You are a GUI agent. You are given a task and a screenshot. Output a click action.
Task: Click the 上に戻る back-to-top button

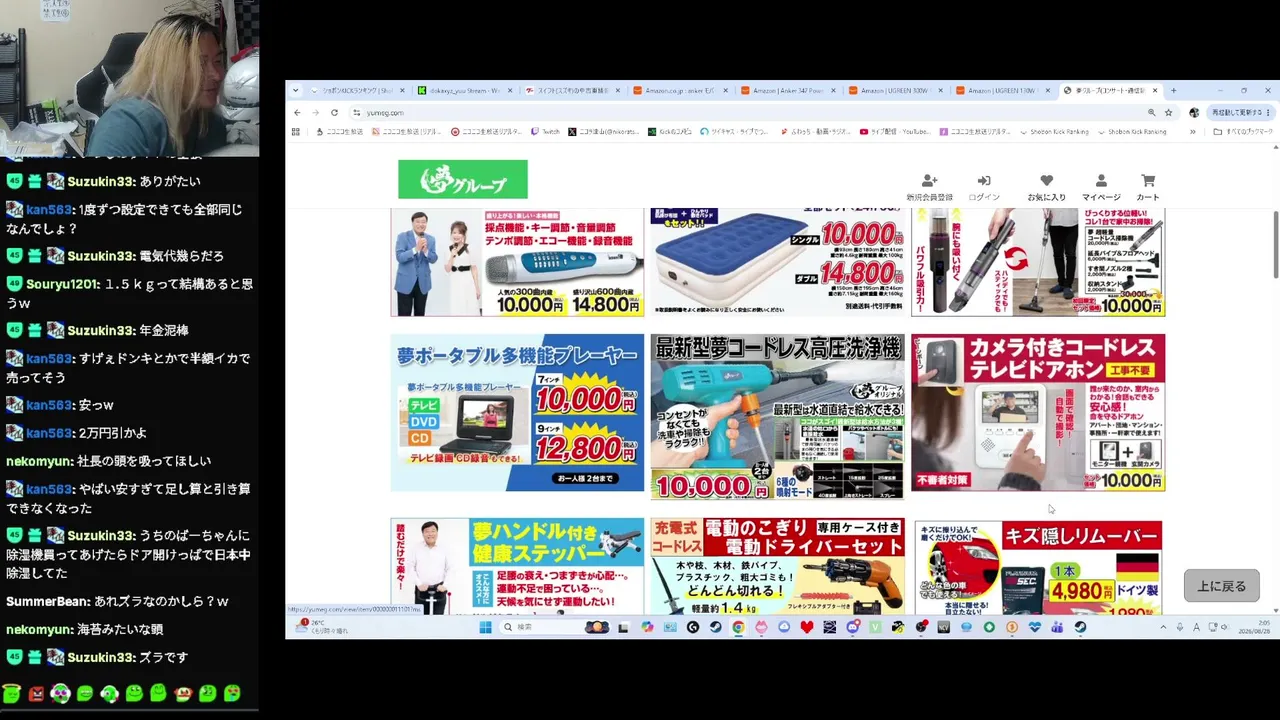pos(1222,586)
